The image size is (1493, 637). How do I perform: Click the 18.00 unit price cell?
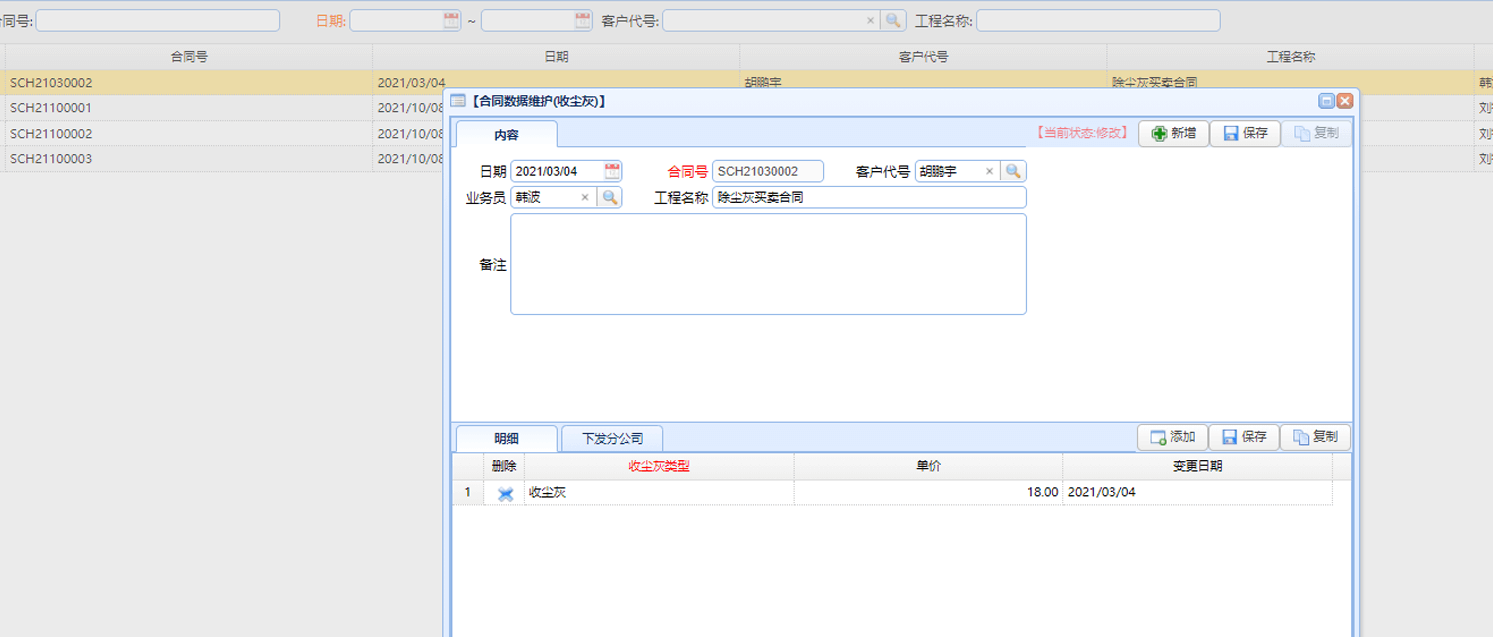[x=928, y=492]
